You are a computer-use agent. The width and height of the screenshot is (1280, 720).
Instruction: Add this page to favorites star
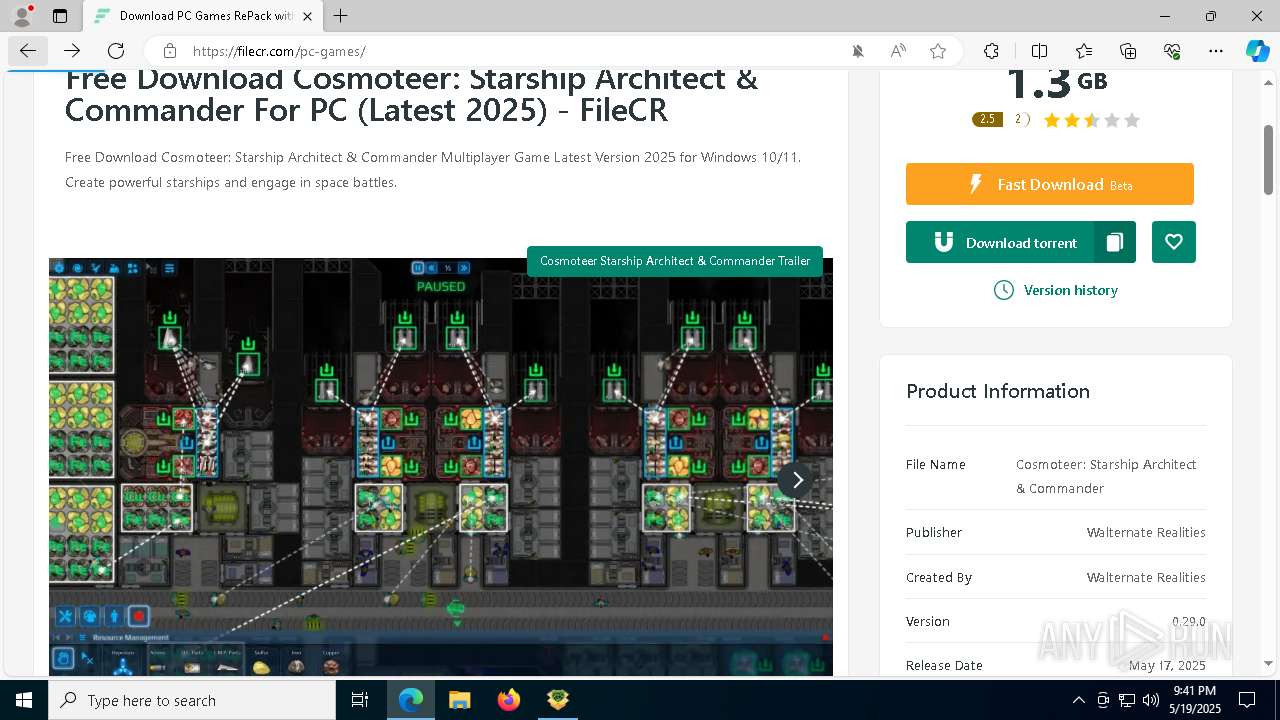(x=938, y=51)
